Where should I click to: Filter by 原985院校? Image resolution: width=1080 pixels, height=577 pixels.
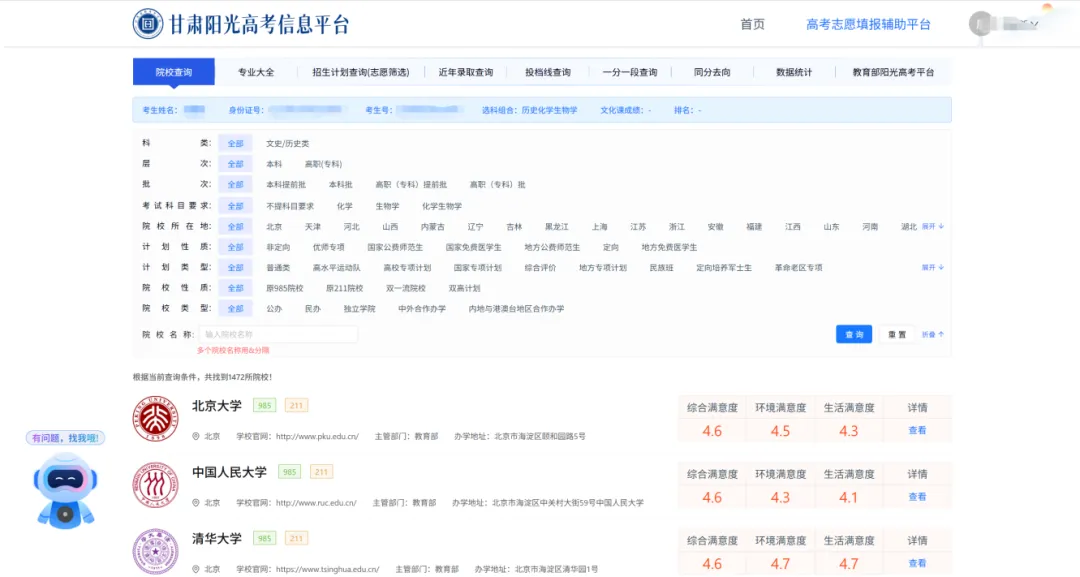pyautogui.click(x=284, y=288)
